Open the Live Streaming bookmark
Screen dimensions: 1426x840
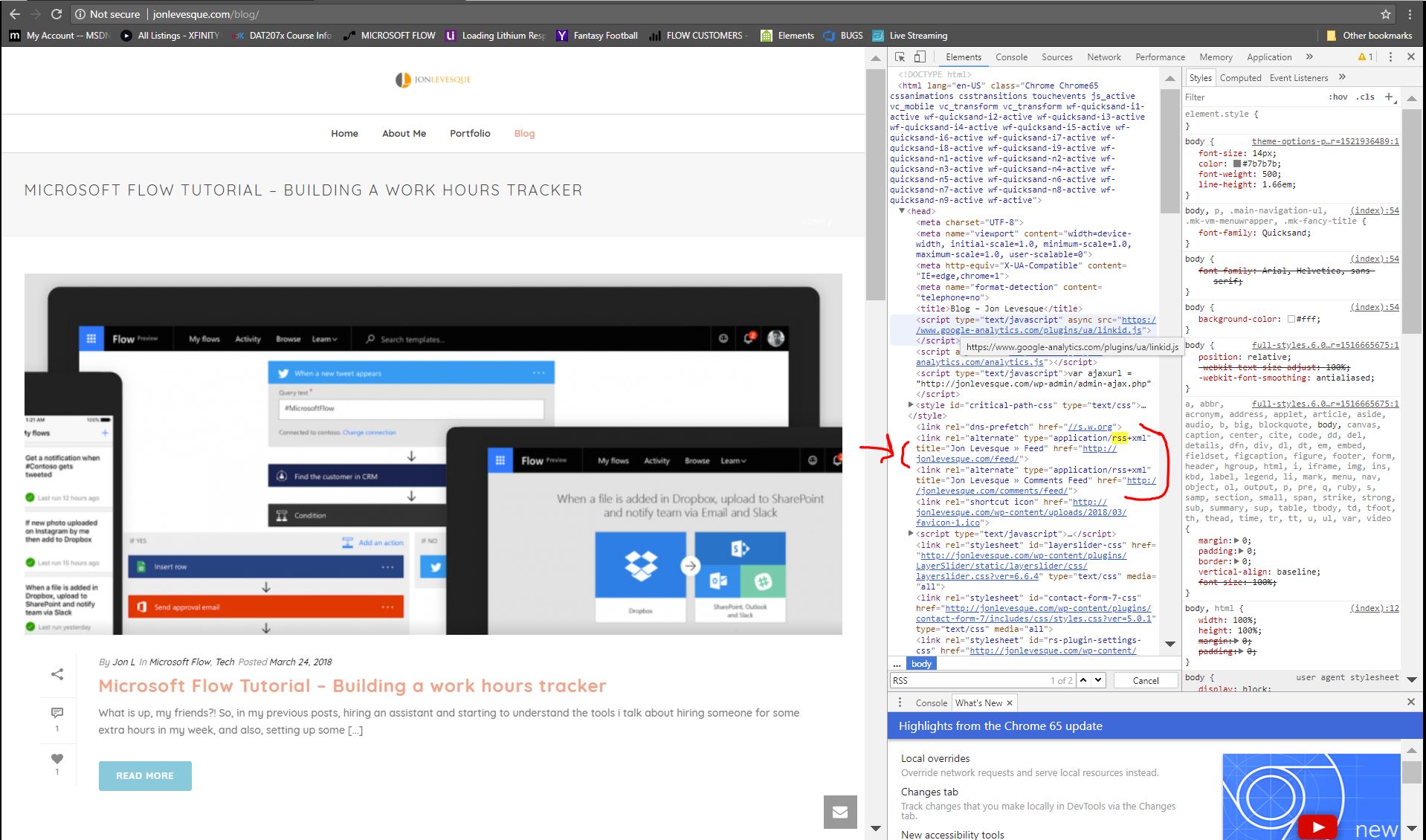(x=910, y=36)
